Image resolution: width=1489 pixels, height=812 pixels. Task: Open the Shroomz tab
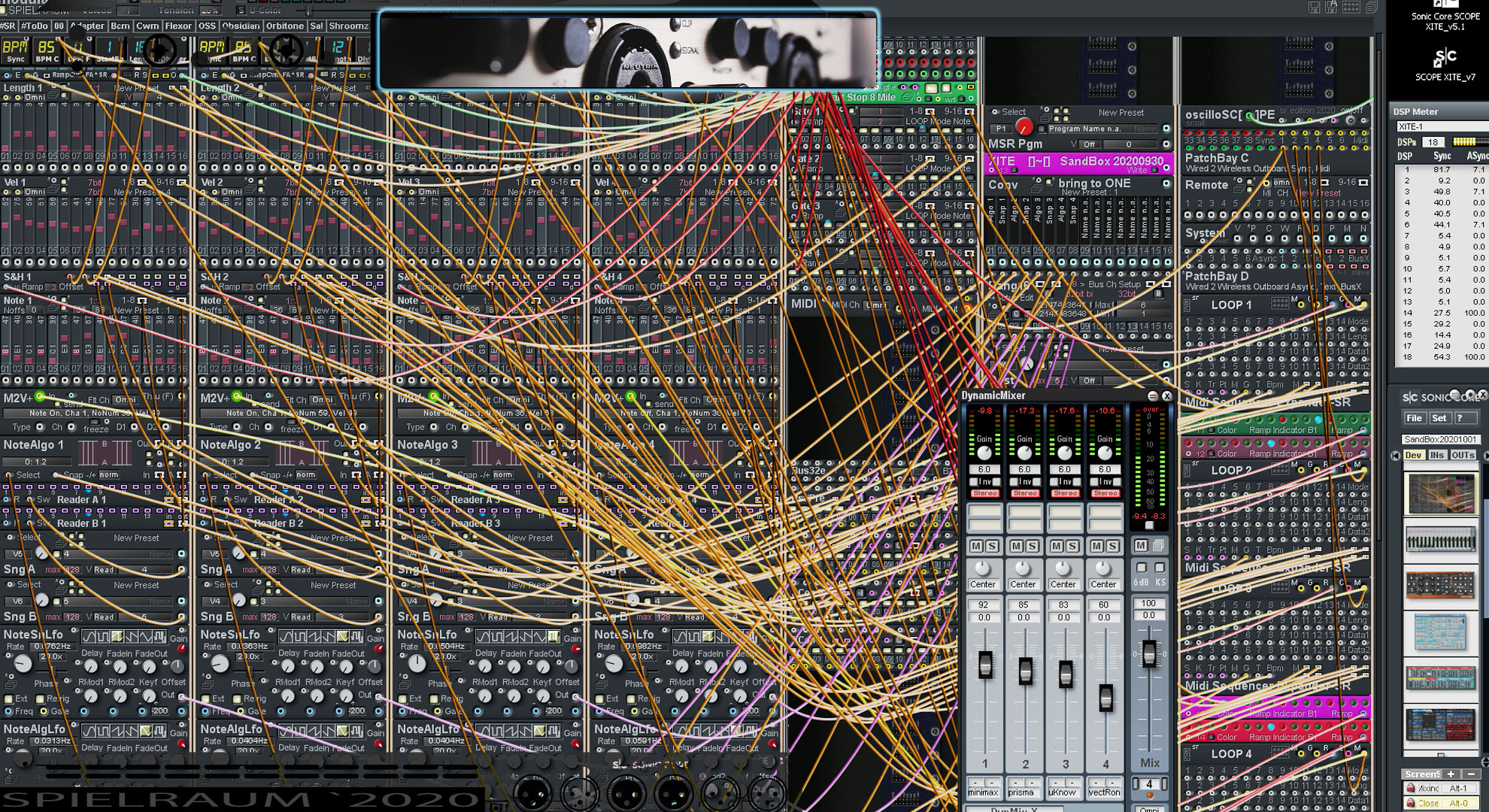(348, 26)
